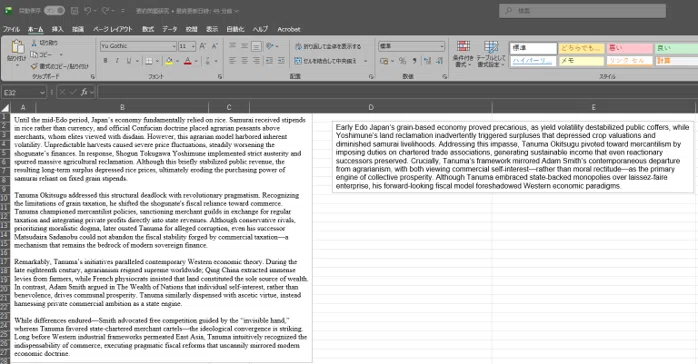The image size is (698, 364).
Task: Open the Quick Access Toolbar customize menu
Action: tap(123, 11)
